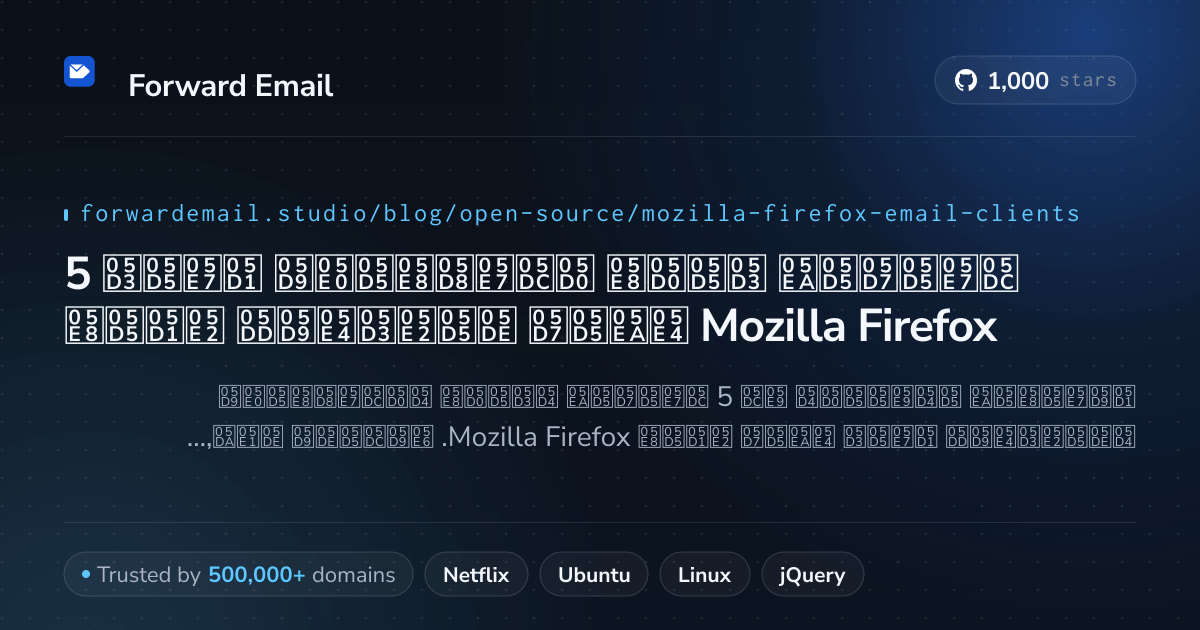Open the Forward Email brand name
The height and width of the screenshot is (630, 1200).
coord(231,86)
